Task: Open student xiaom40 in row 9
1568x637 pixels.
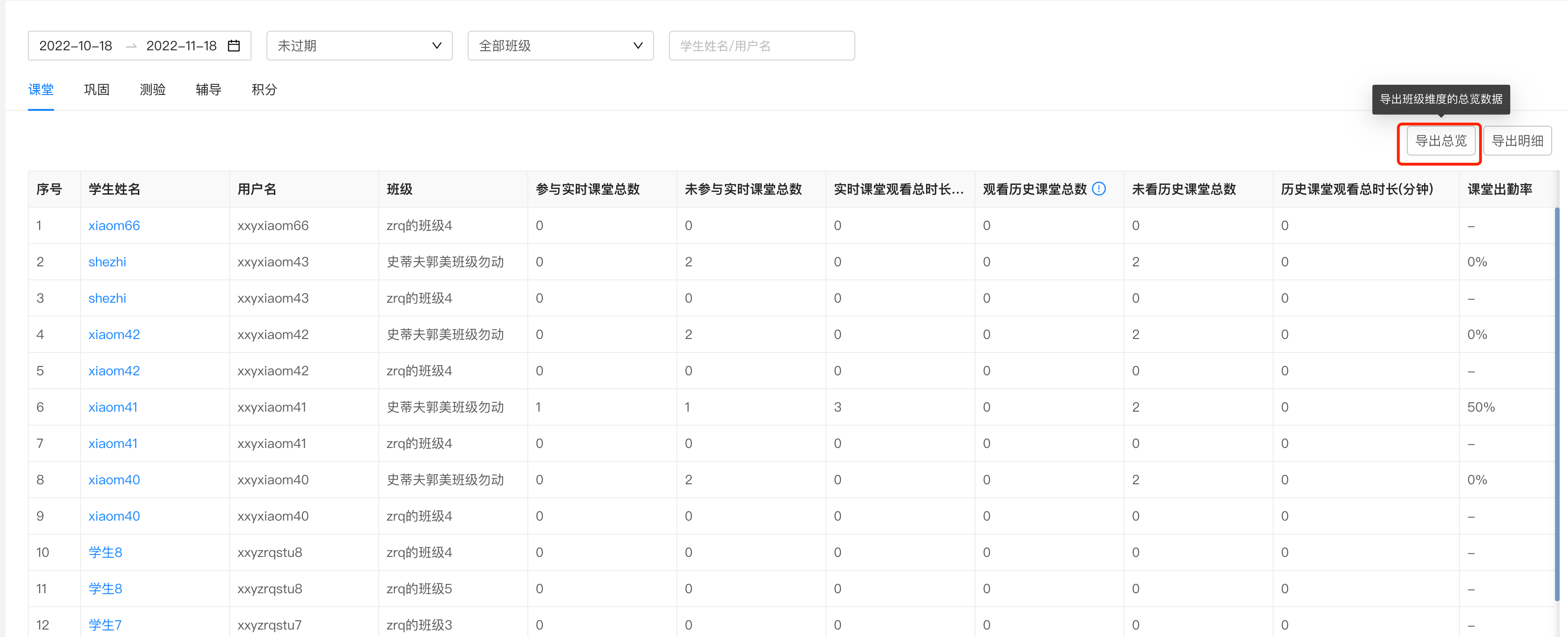Action: click(x=114, y=516)
